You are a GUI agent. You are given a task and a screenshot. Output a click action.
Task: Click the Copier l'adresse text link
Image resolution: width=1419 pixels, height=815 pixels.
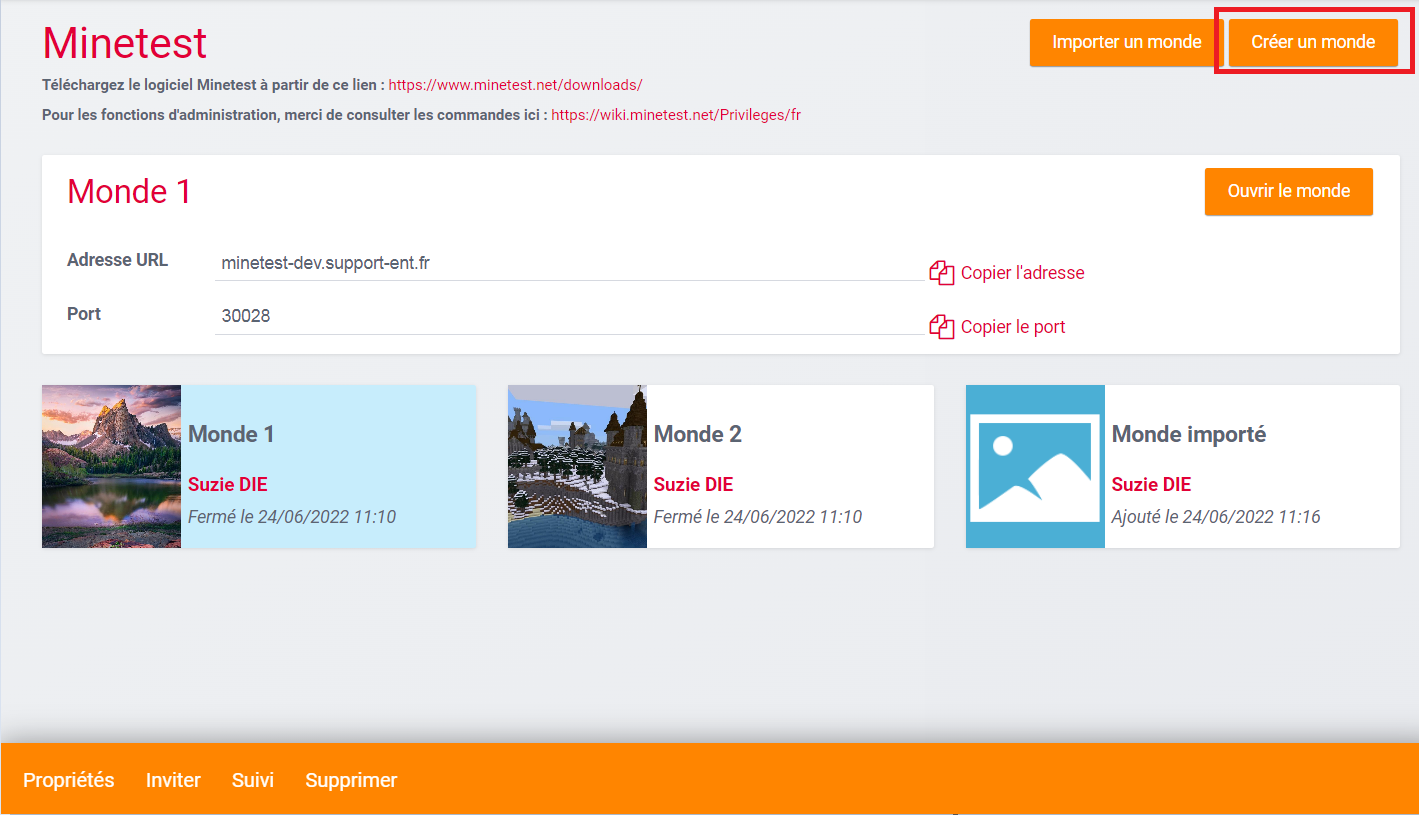(x=1022, y=273)
